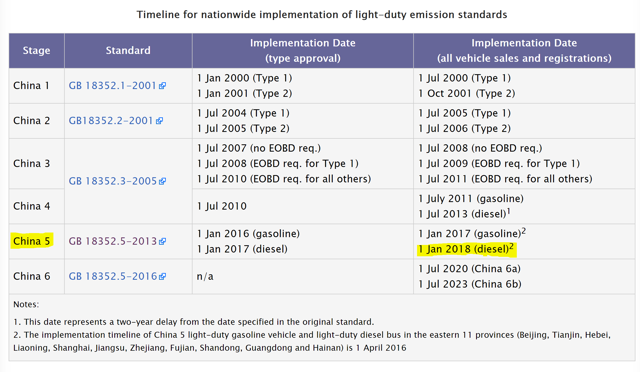This screenshot has width=640, height=372.
Task: Click Implementation Date (all vehicle sales and registrations) header
Action: [x=524, y=51]
